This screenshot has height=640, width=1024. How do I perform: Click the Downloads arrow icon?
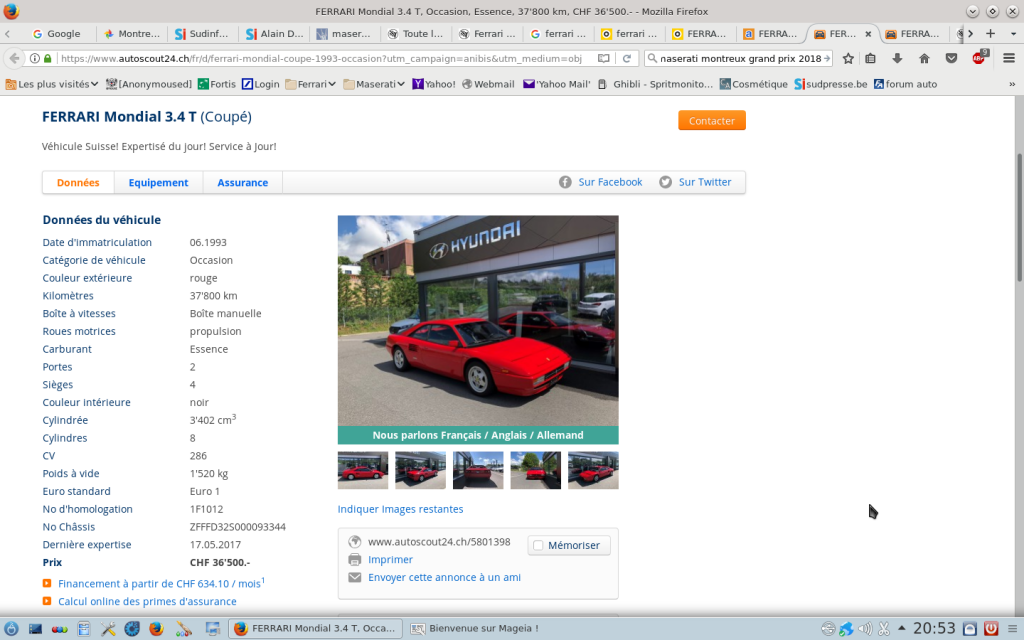coord(897,58)
